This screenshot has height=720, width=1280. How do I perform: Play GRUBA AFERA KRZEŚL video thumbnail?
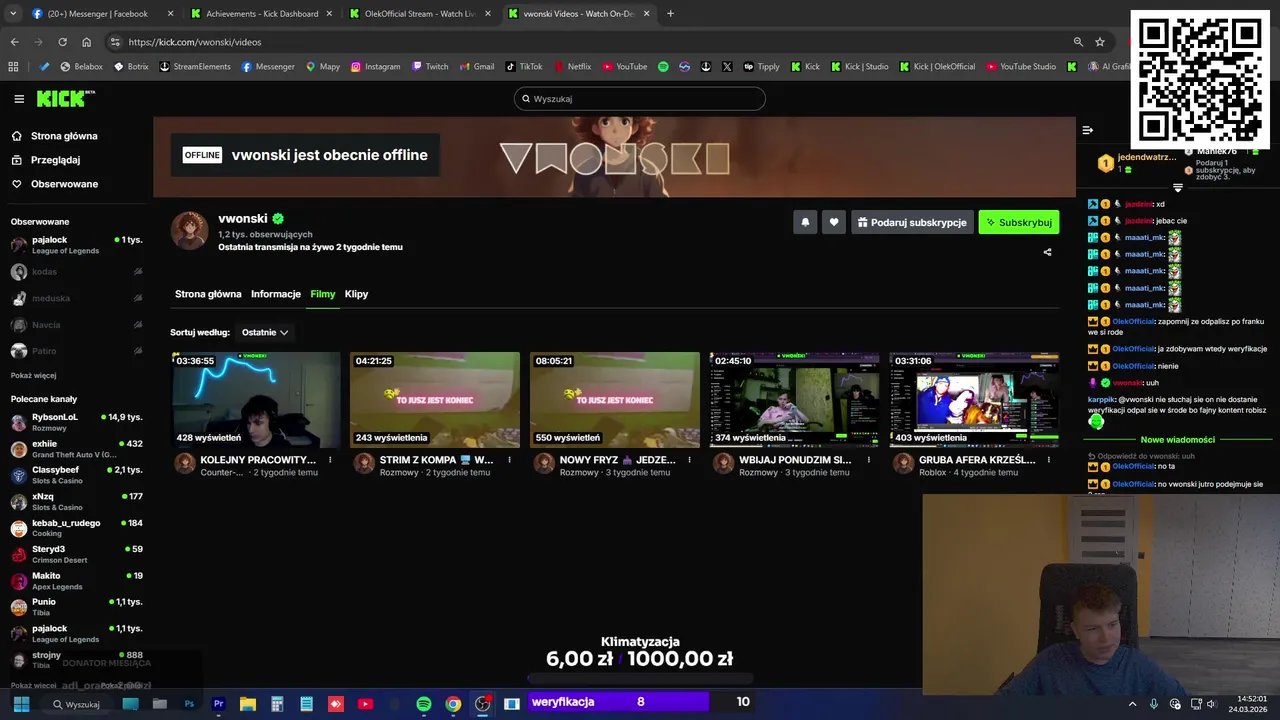point(974,400)
